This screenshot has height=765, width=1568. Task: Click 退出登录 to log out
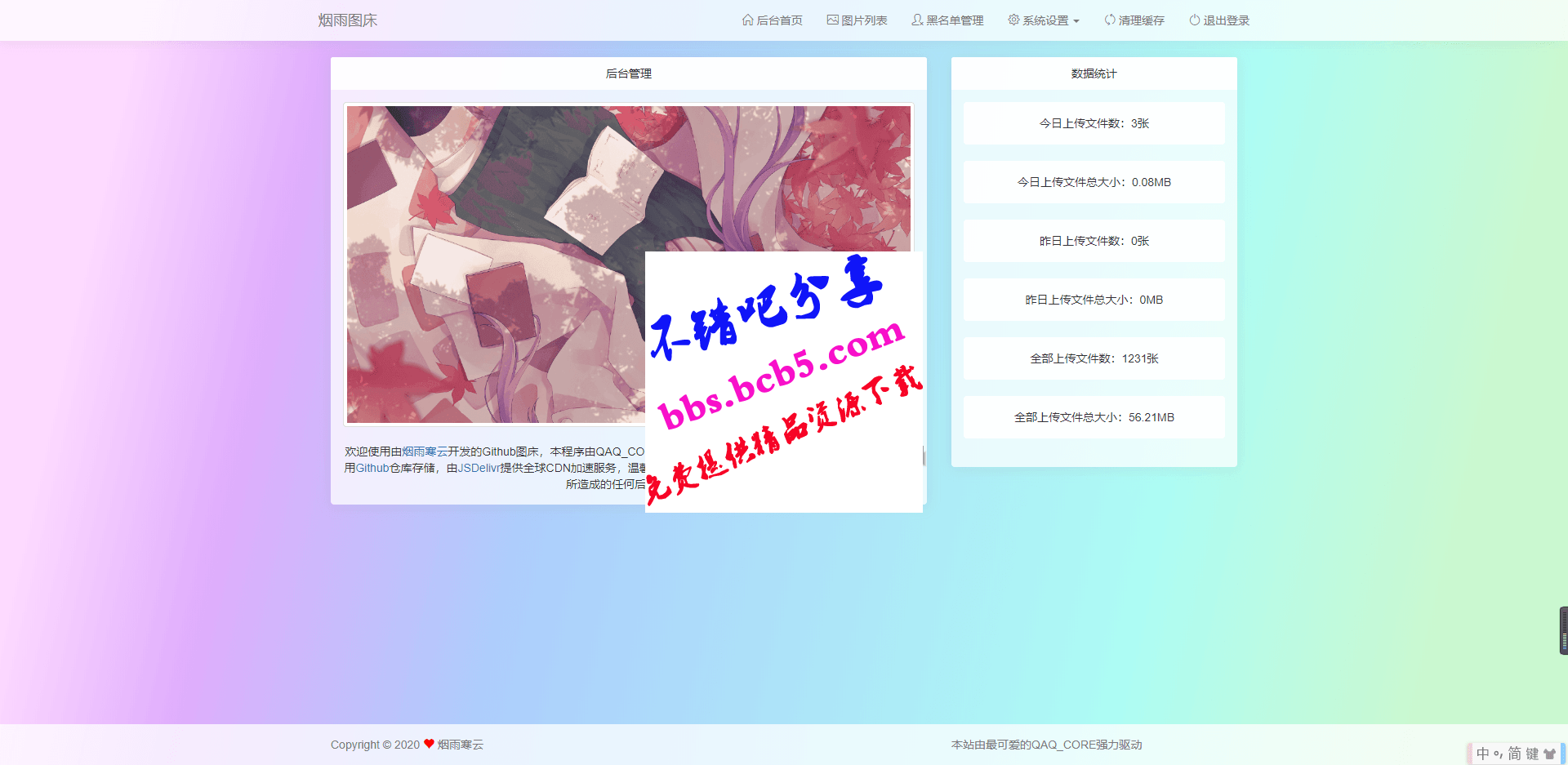coord(1219,20)
